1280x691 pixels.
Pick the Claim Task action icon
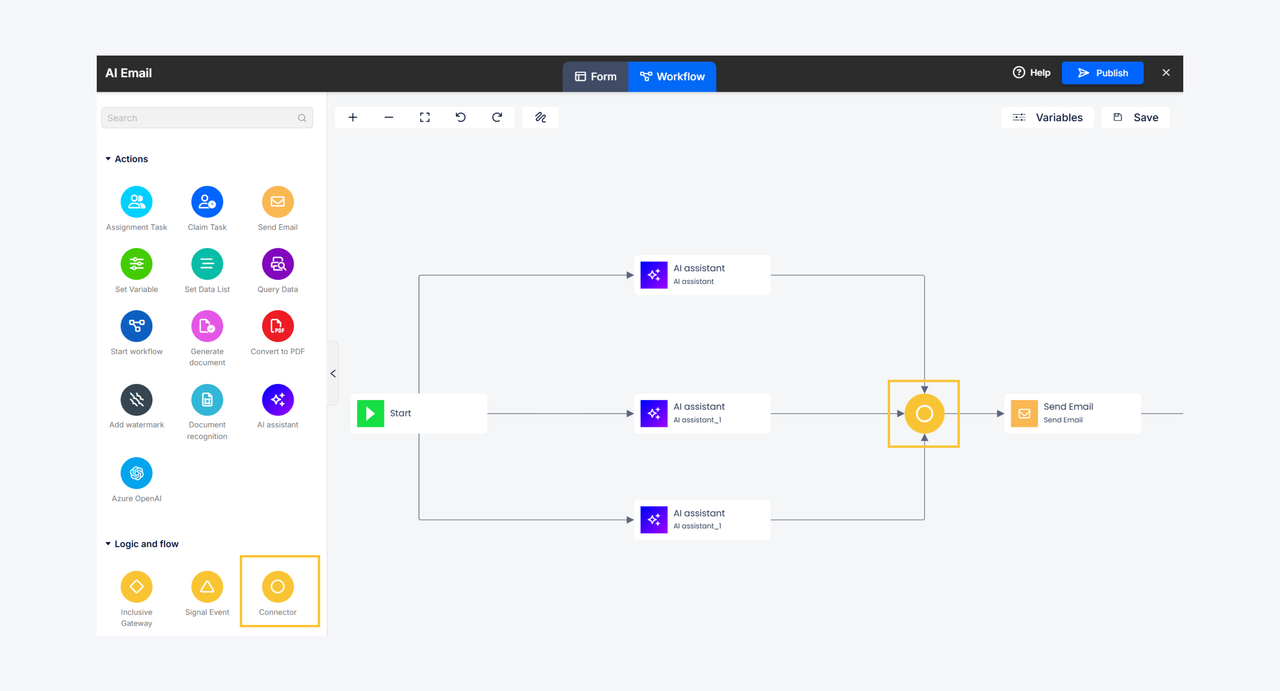(207, 202)
